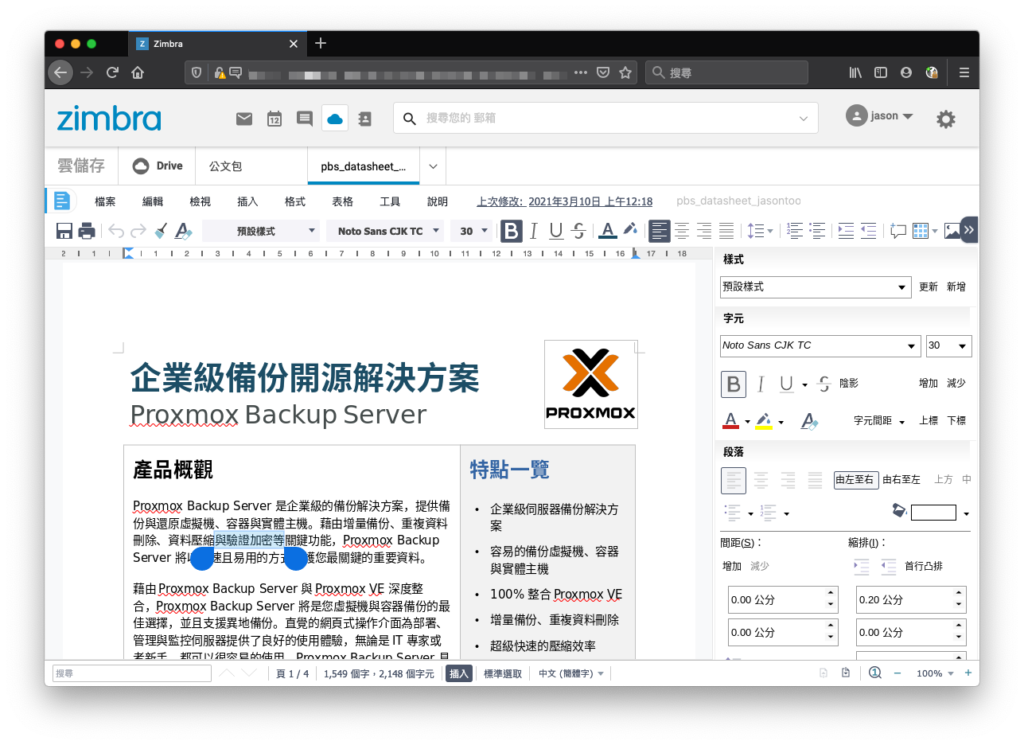1024x745 pixels.
Task: Open Zimbra Contacts icon
Action: tap(365, 119)
